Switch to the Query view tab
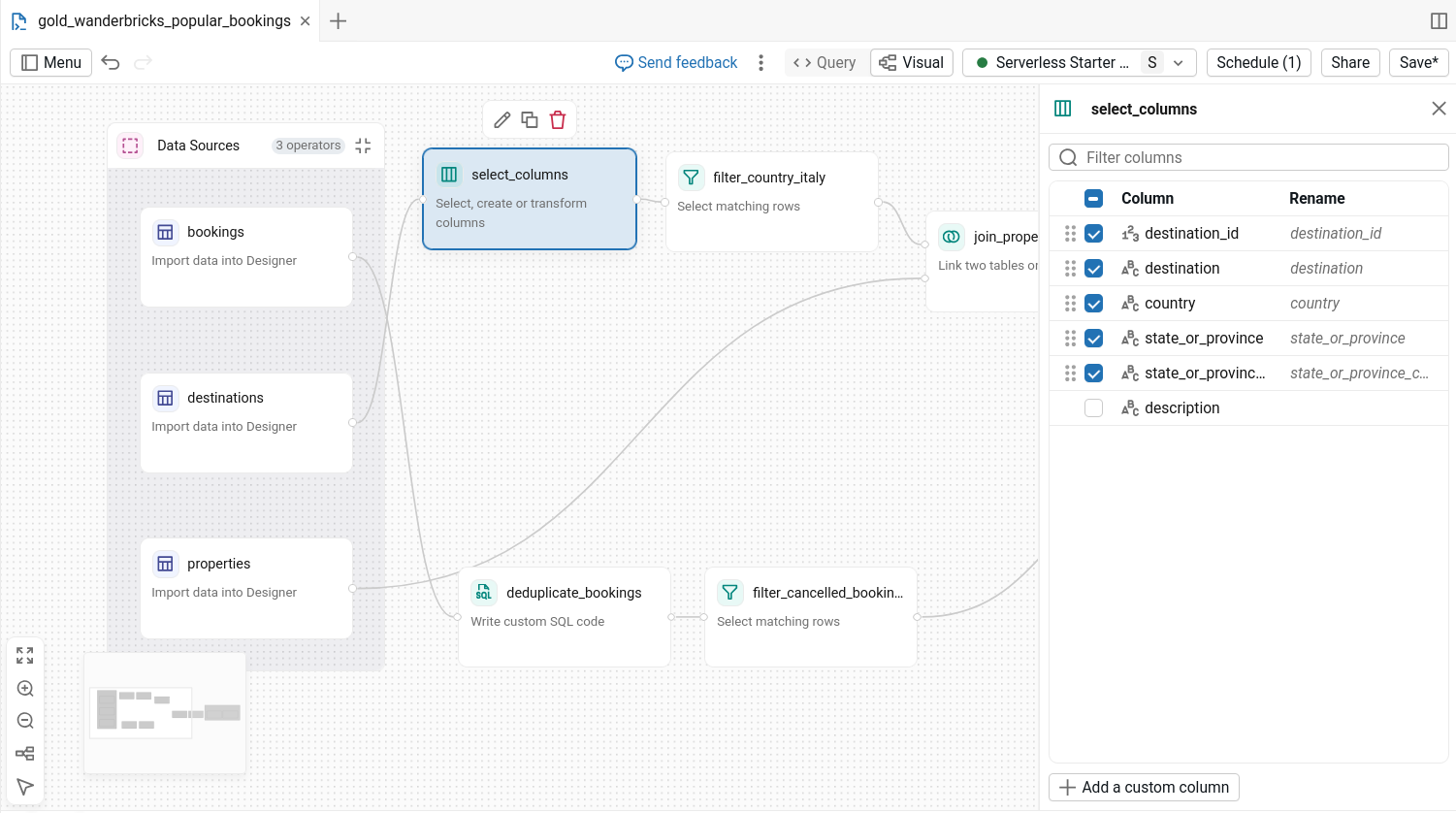Viewport: 1456px width, 813px height. (x=825, y=62)
